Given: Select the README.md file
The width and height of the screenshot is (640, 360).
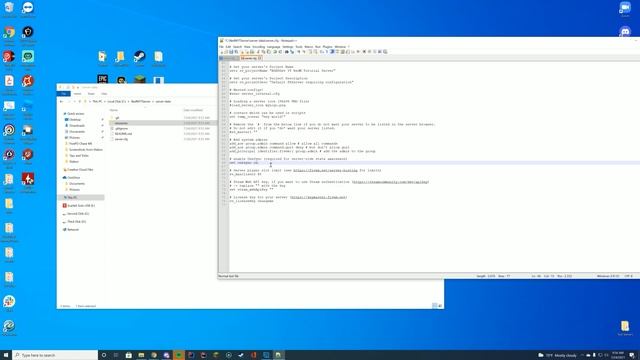Looking at the screenshot, I should pos(123,134).
